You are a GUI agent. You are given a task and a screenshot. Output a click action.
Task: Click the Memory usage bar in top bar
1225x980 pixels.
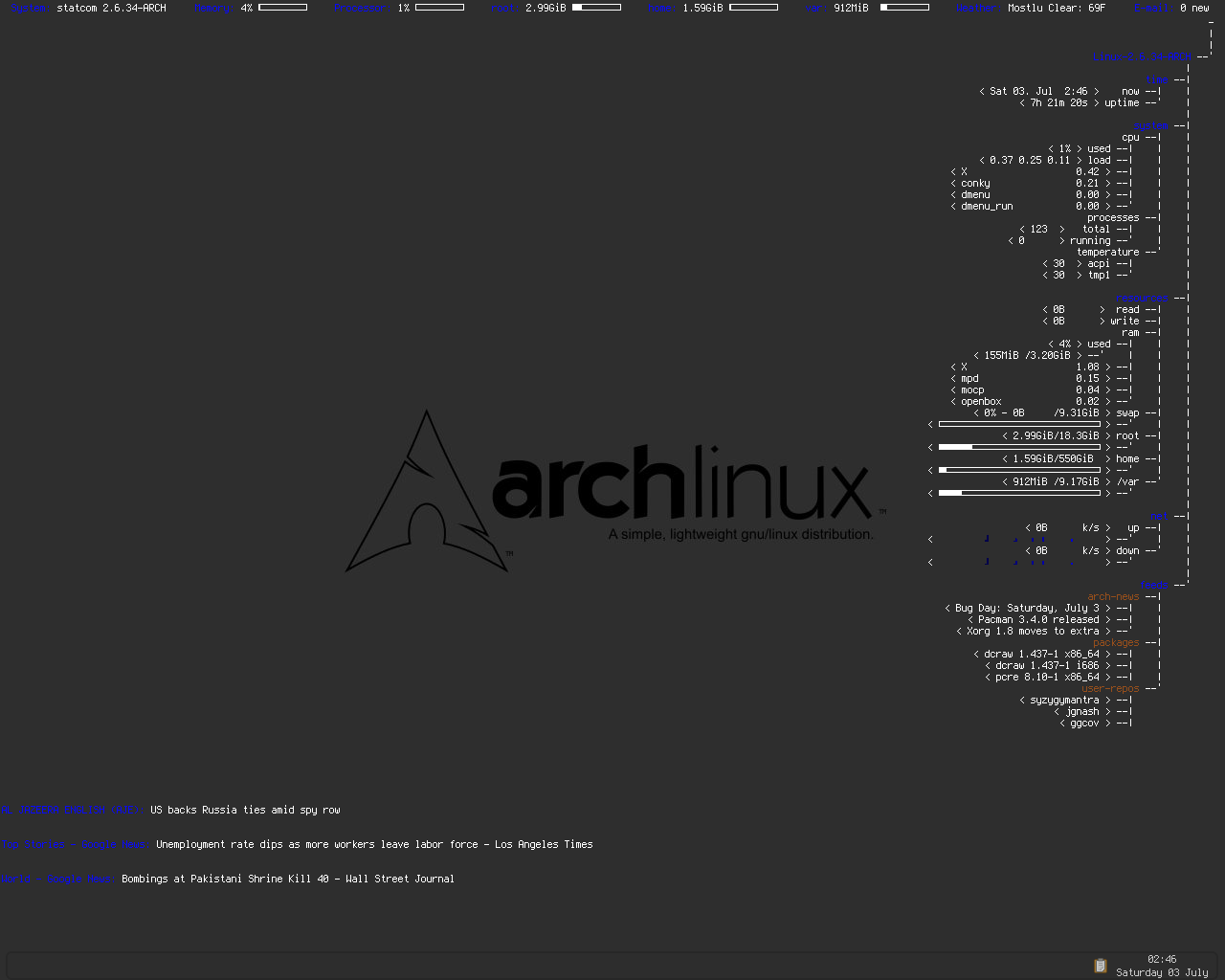(x=282, y=8)
